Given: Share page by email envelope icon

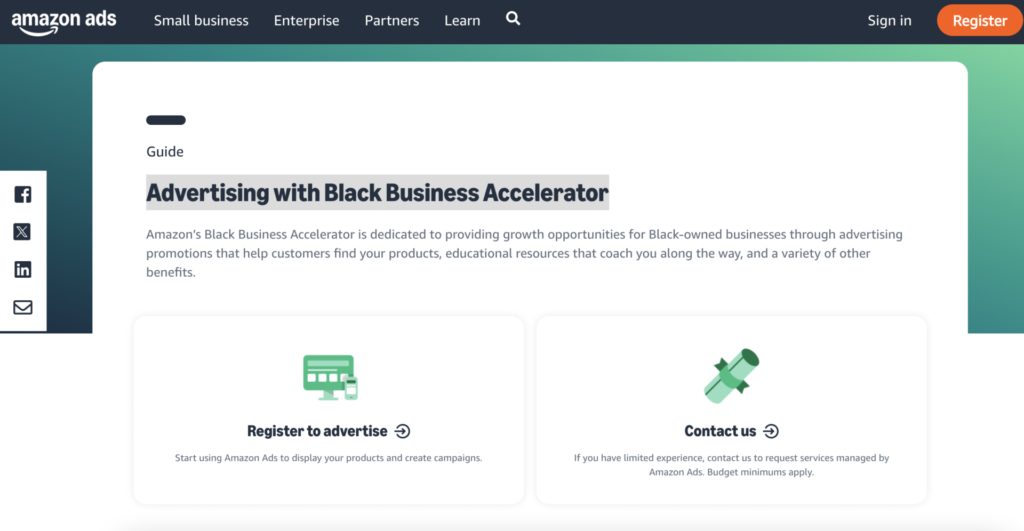Looking at the screenshot, I should coord(23,307).
